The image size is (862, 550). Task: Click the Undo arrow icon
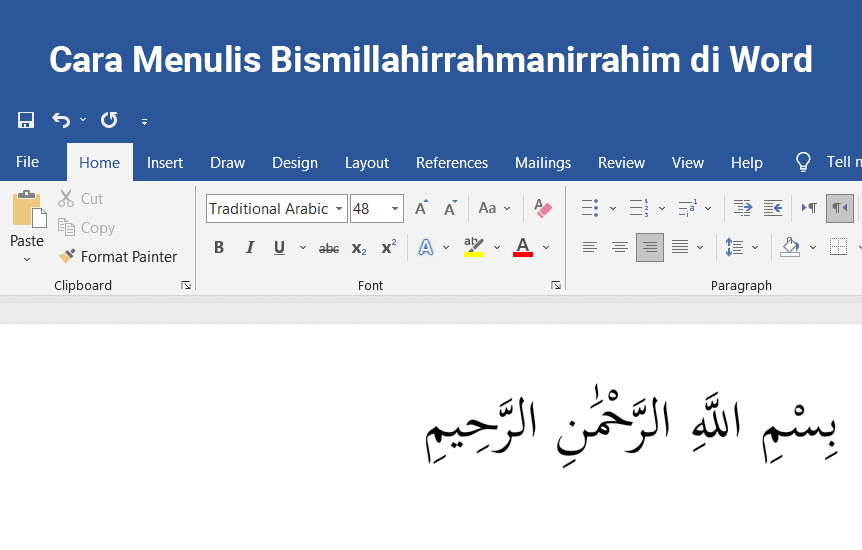[x=61, y=120]
